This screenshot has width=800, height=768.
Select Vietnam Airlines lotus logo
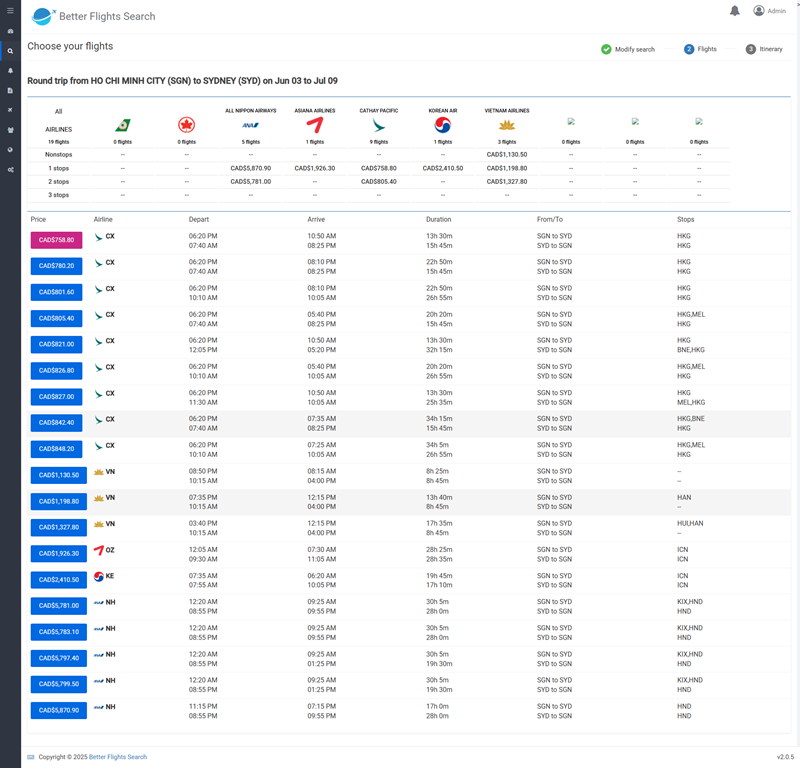pyautogui.click(x=506, y=125)
